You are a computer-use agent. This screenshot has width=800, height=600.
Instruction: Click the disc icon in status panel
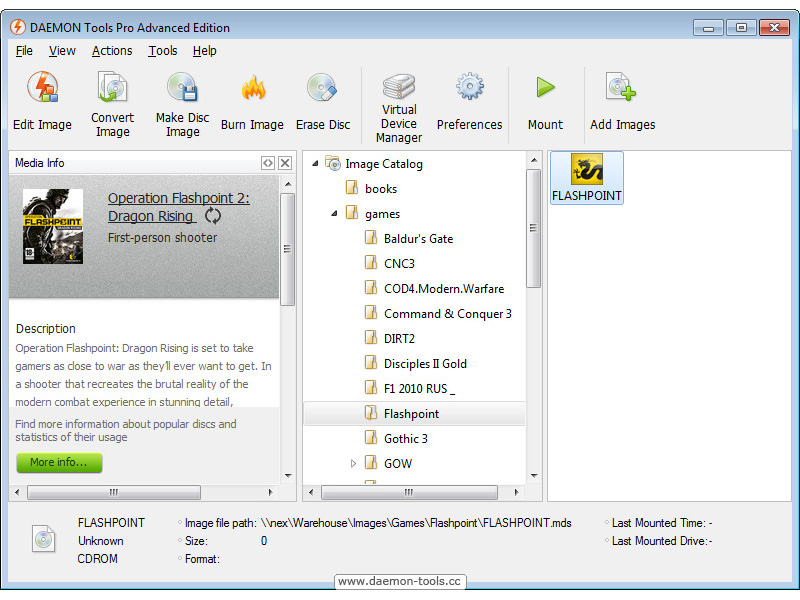coord(43,539)
